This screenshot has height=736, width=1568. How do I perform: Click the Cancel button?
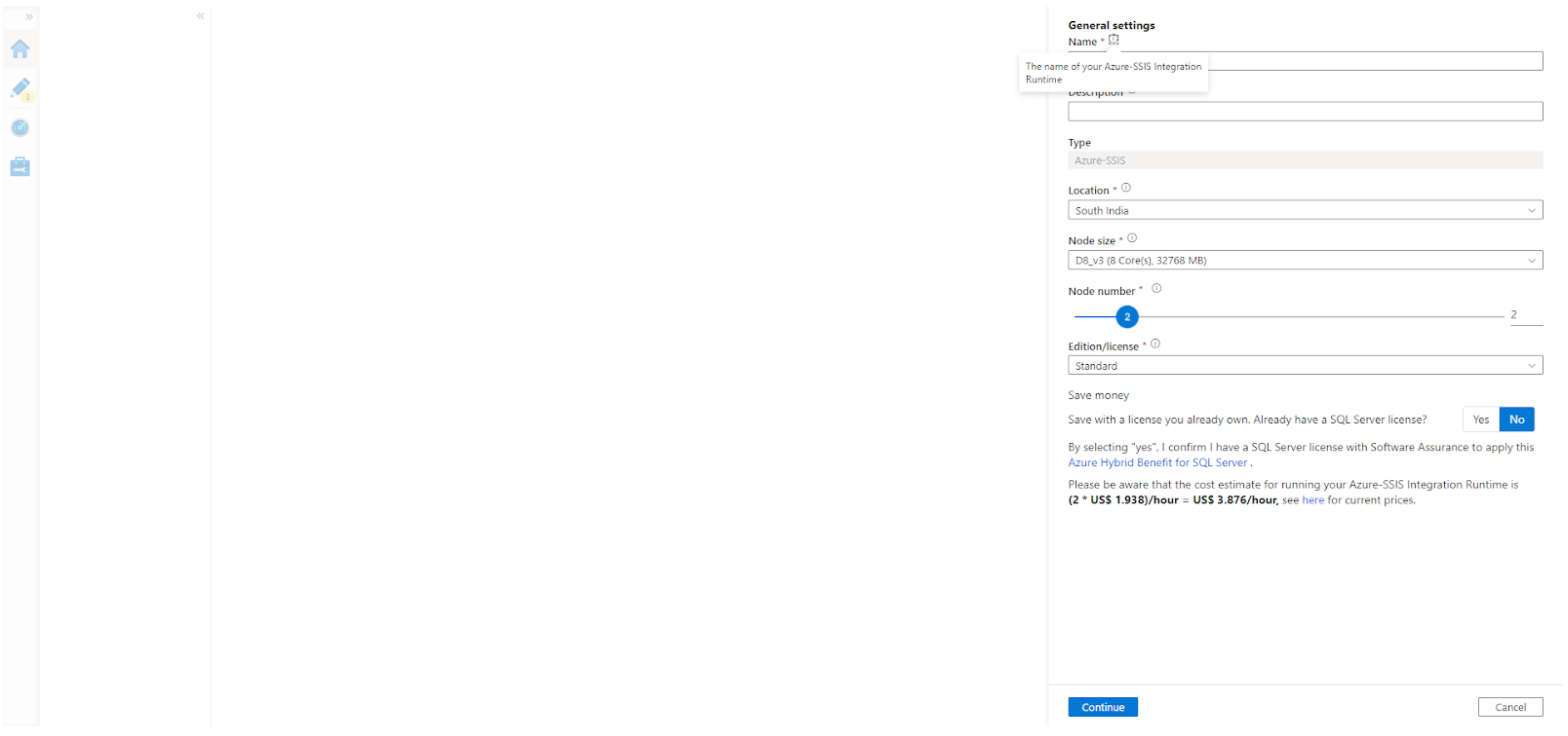tap(1510, 707)
